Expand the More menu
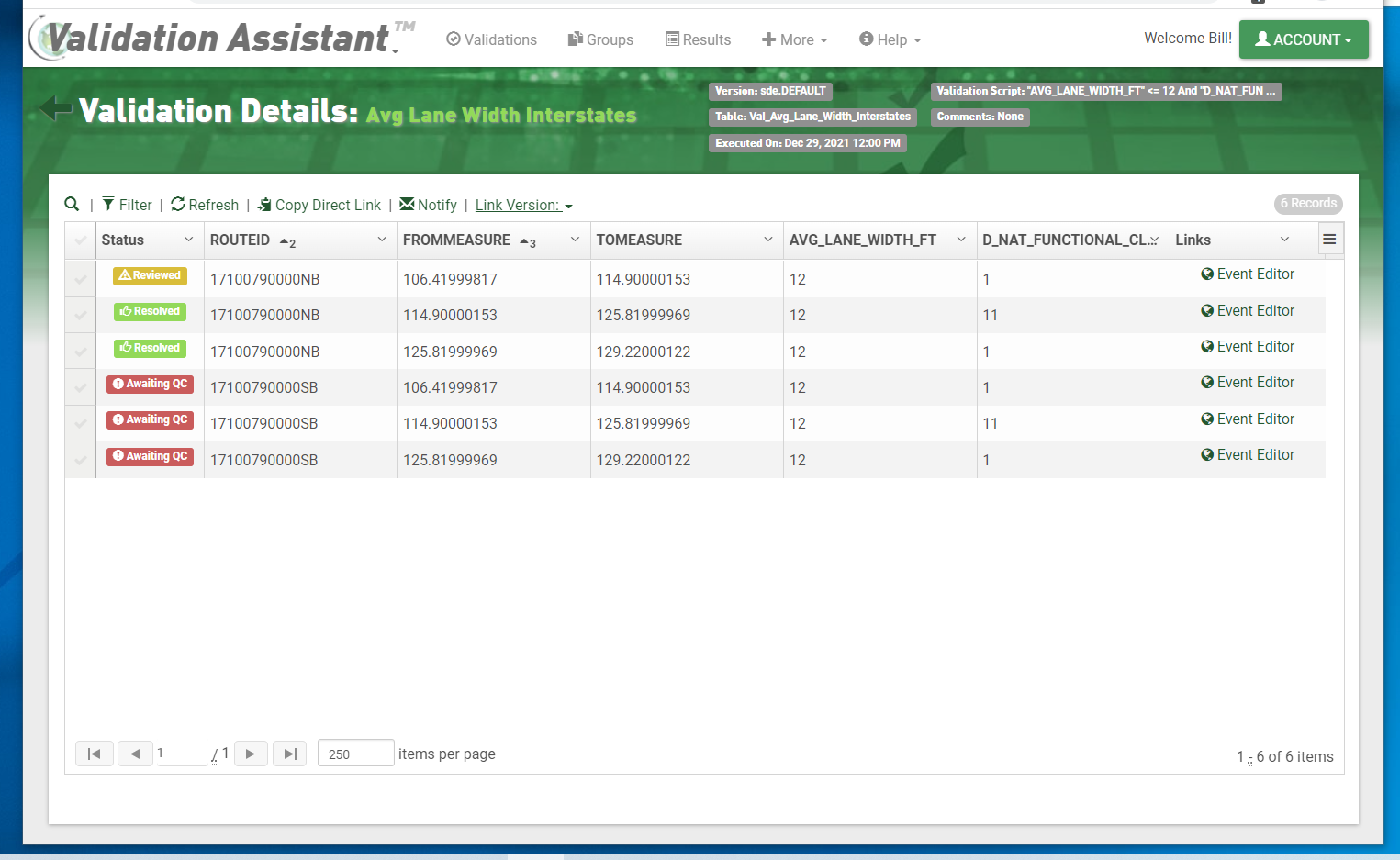Screen dimensions: 1400x860 pos(795,39)
